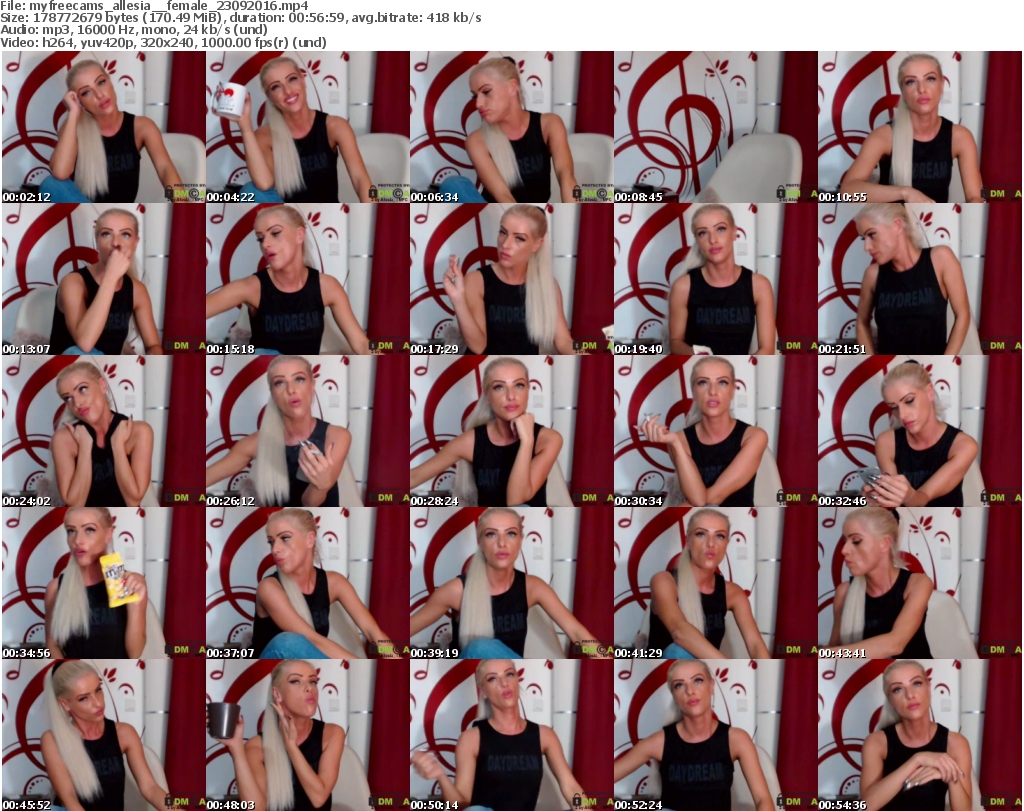Screen dimensions: 1024x811
Task: Select the 00:28:24 frame
Action: pyautogui.click(x=512, y=431)
